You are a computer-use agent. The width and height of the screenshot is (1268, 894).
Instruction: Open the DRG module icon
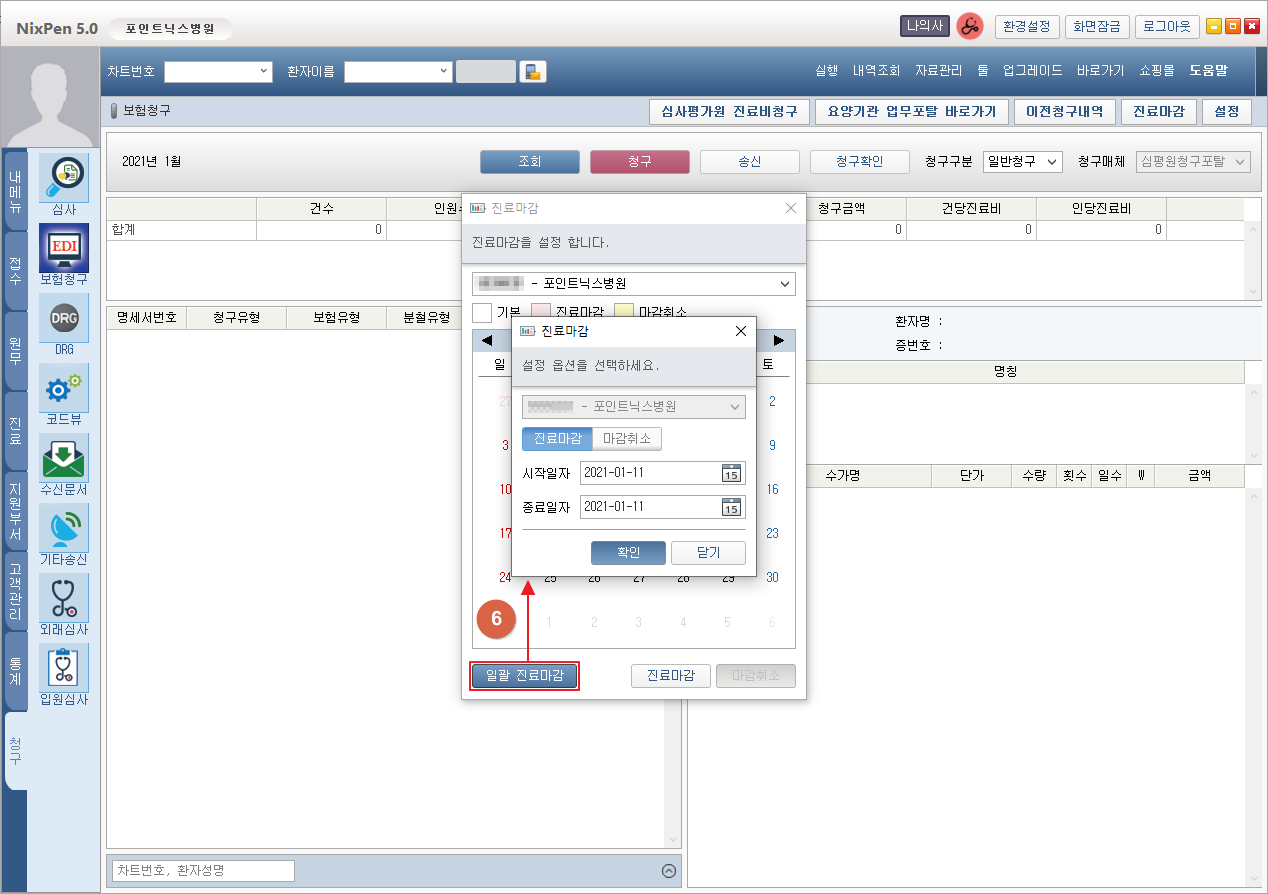[64, 319]
